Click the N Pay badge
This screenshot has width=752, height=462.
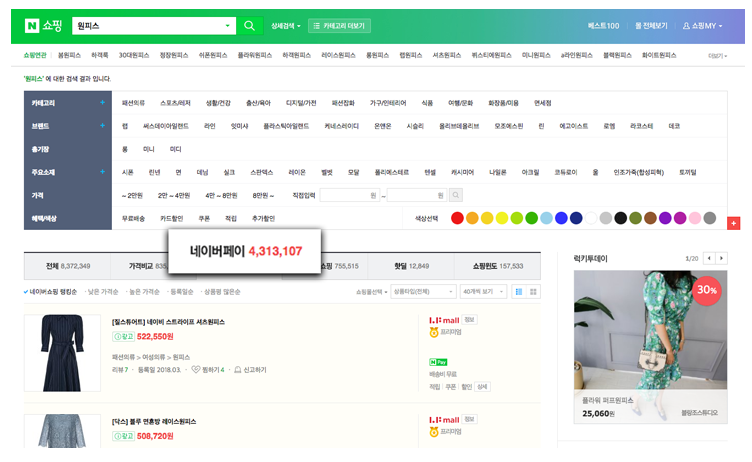coord(438,362)
